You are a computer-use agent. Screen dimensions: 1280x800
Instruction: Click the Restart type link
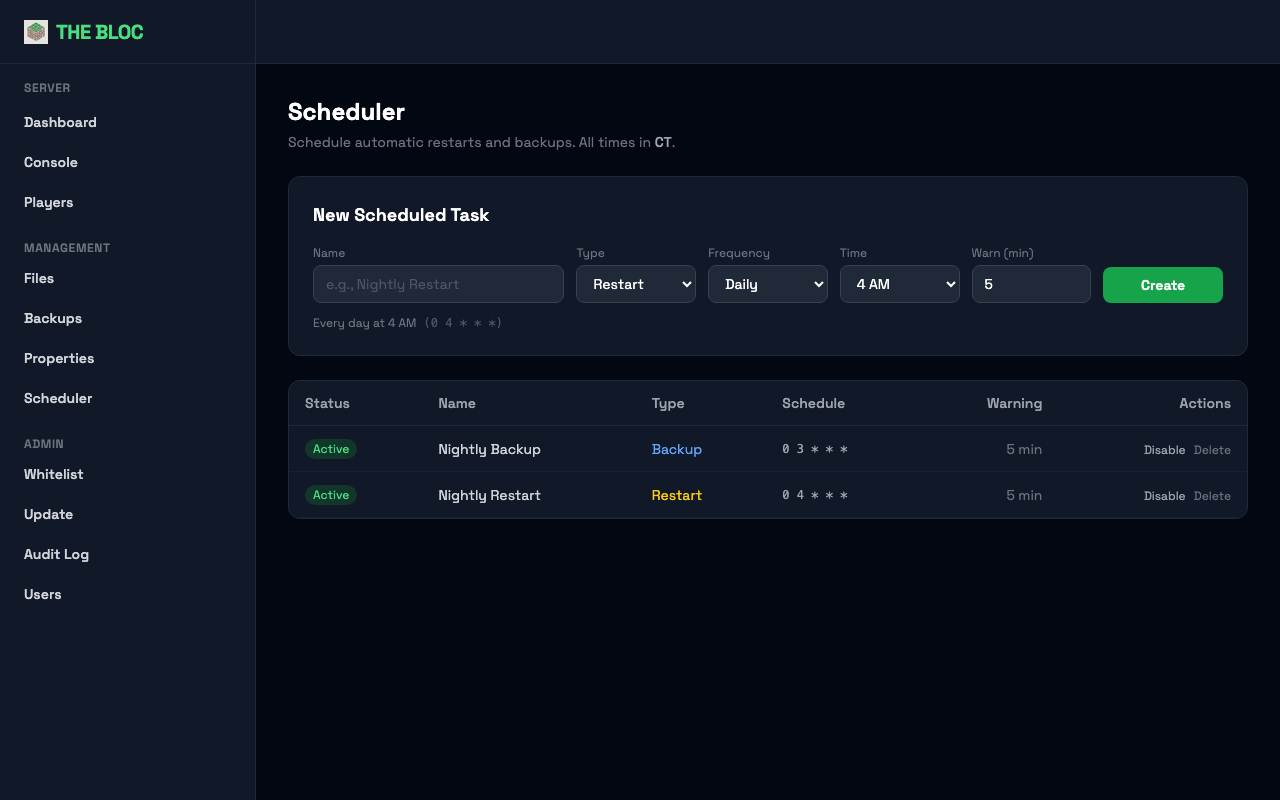click(677, 495)
